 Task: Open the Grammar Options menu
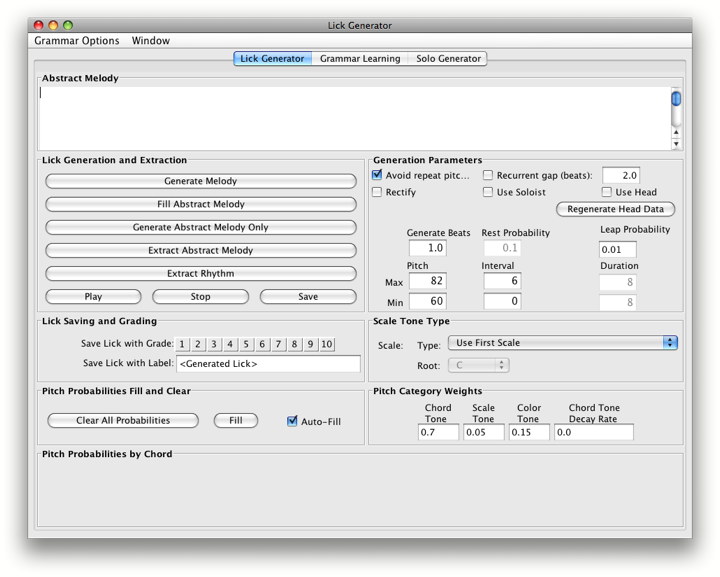[x=76, y=41]
